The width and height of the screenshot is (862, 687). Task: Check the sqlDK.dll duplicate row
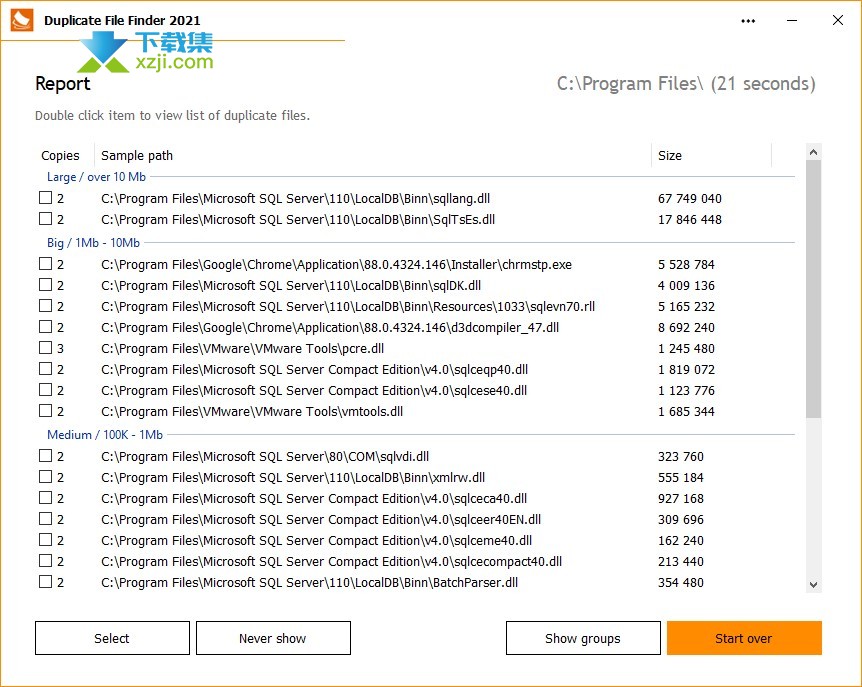click(x=46, y=284)
